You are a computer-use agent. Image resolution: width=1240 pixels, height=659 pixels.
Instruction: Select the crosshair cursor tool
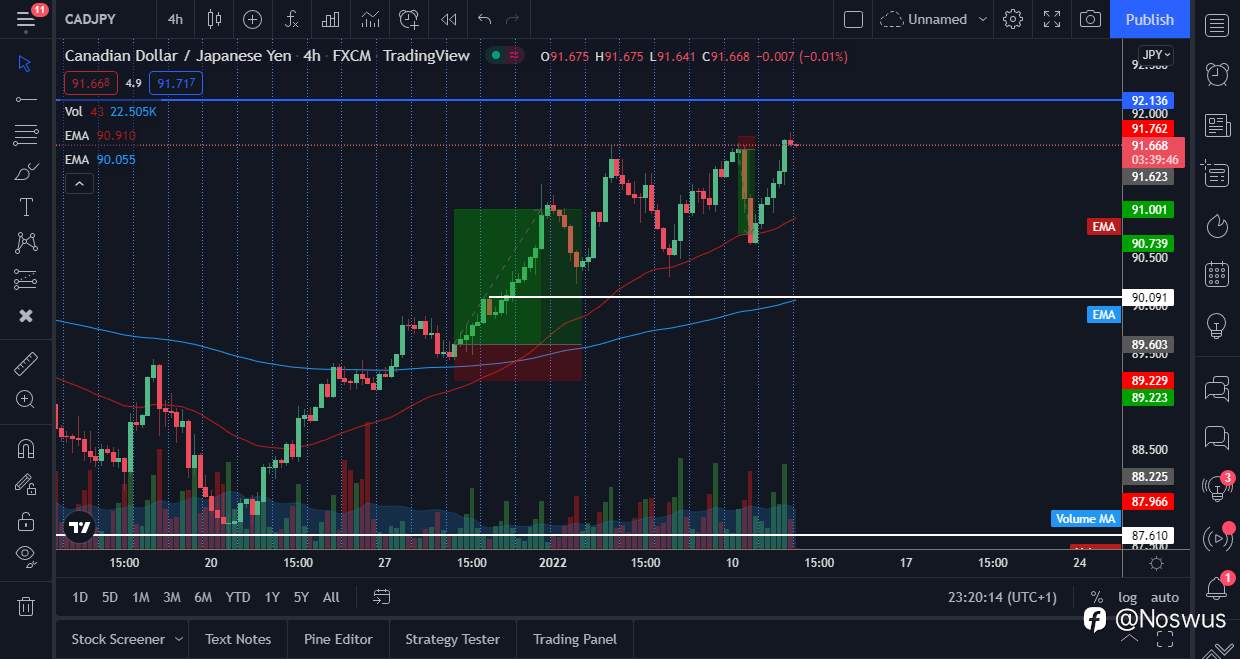[x=25, y=63]
